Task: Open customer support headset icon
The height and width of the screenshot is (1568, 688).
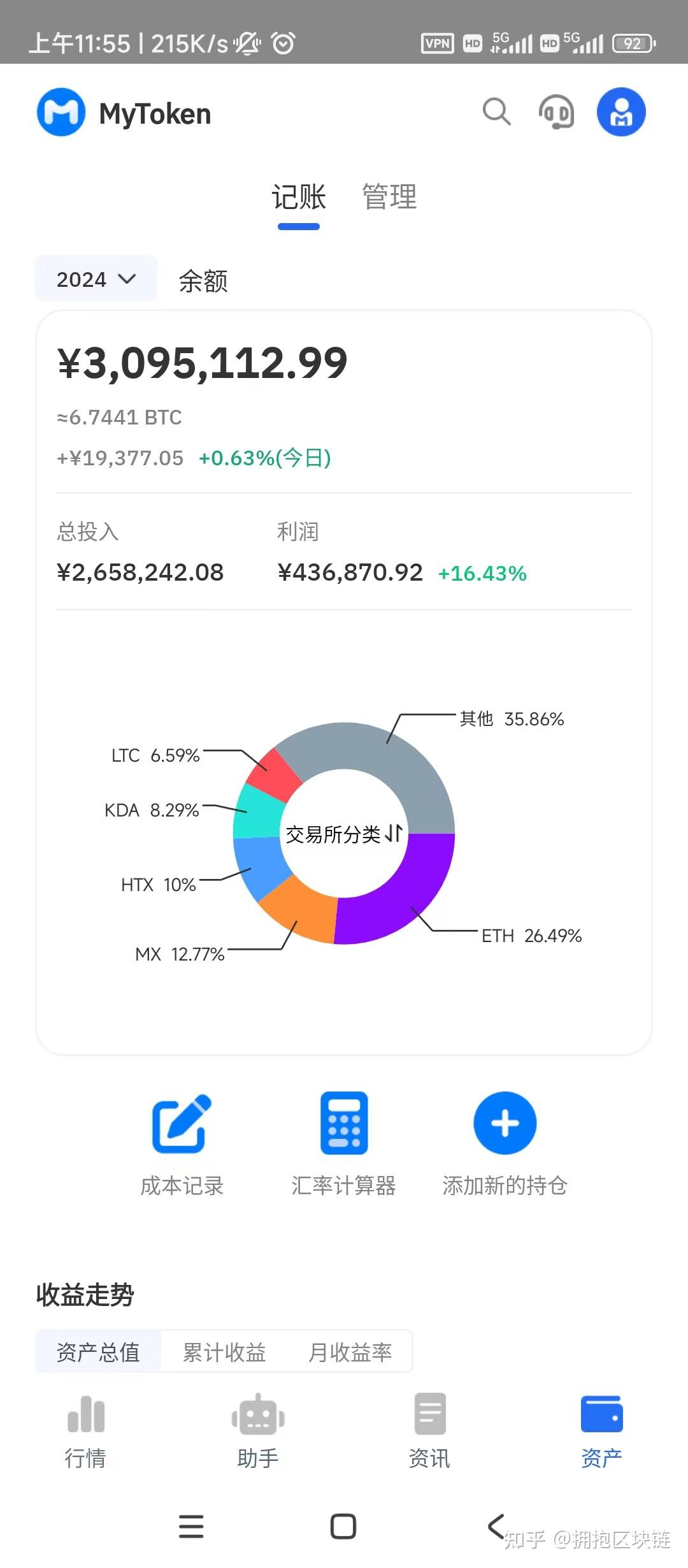Action: coord(556,112)
